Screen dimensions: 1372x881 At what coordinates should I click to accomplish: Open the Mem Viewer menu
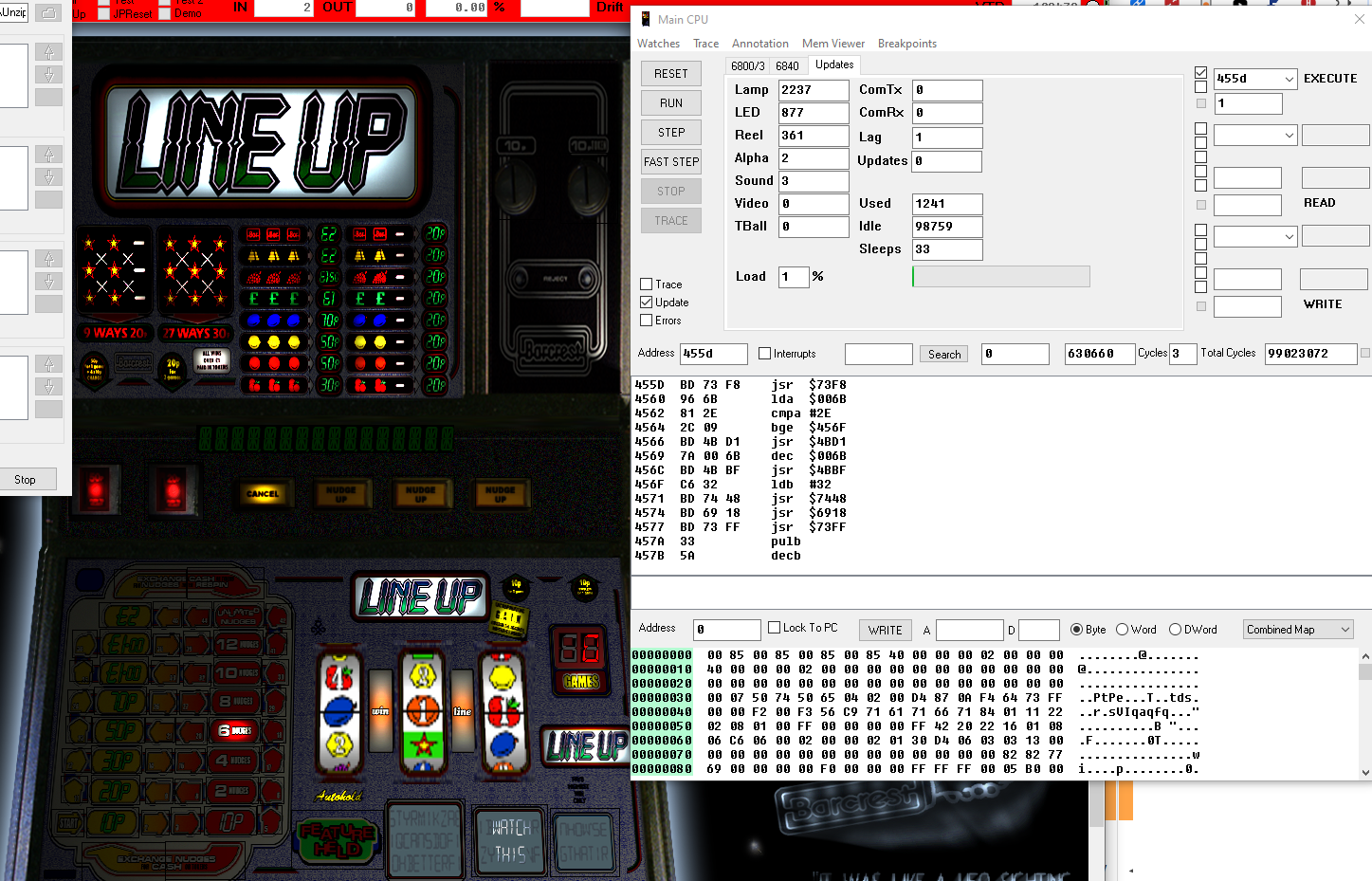click(x=833, y=44)
